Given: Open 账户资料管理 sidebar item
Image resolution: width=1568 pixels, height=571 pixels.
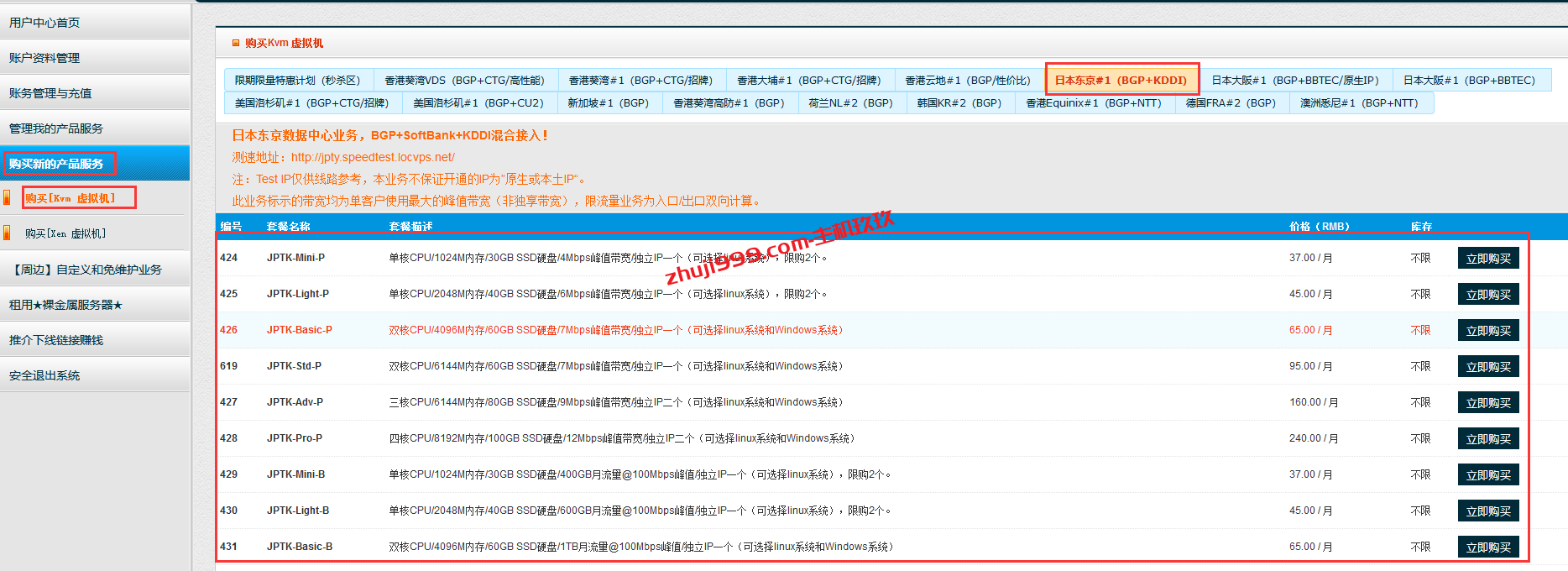Looking at the screenshot, I should (x=95, y=57).
